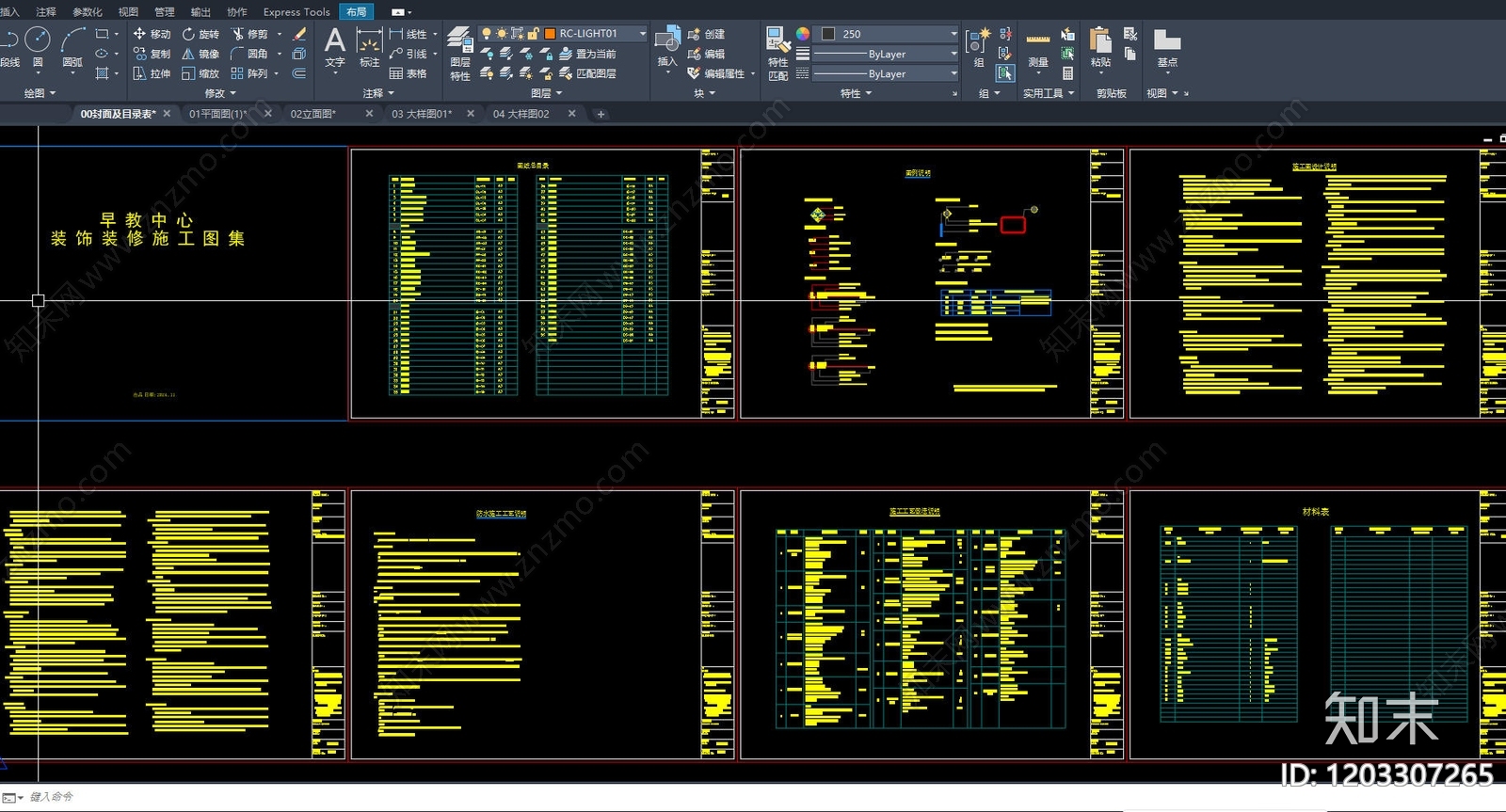Select the Circle (圆) drawing tool
The image size is (1506, 812).
coord(38,47)
